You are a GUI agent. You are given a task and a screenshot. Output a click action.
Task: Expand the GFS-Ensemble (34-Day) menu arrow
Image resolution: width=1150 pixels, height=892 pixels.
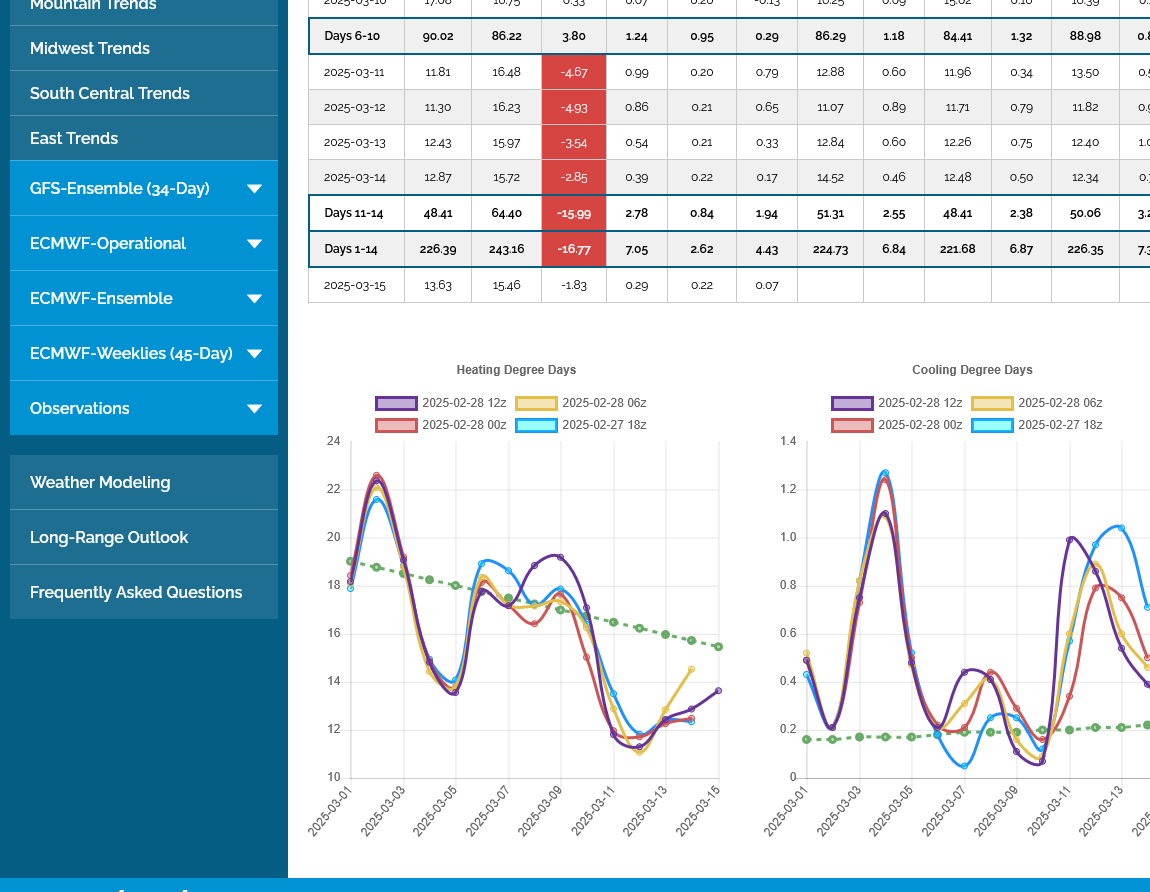(254, 189)
